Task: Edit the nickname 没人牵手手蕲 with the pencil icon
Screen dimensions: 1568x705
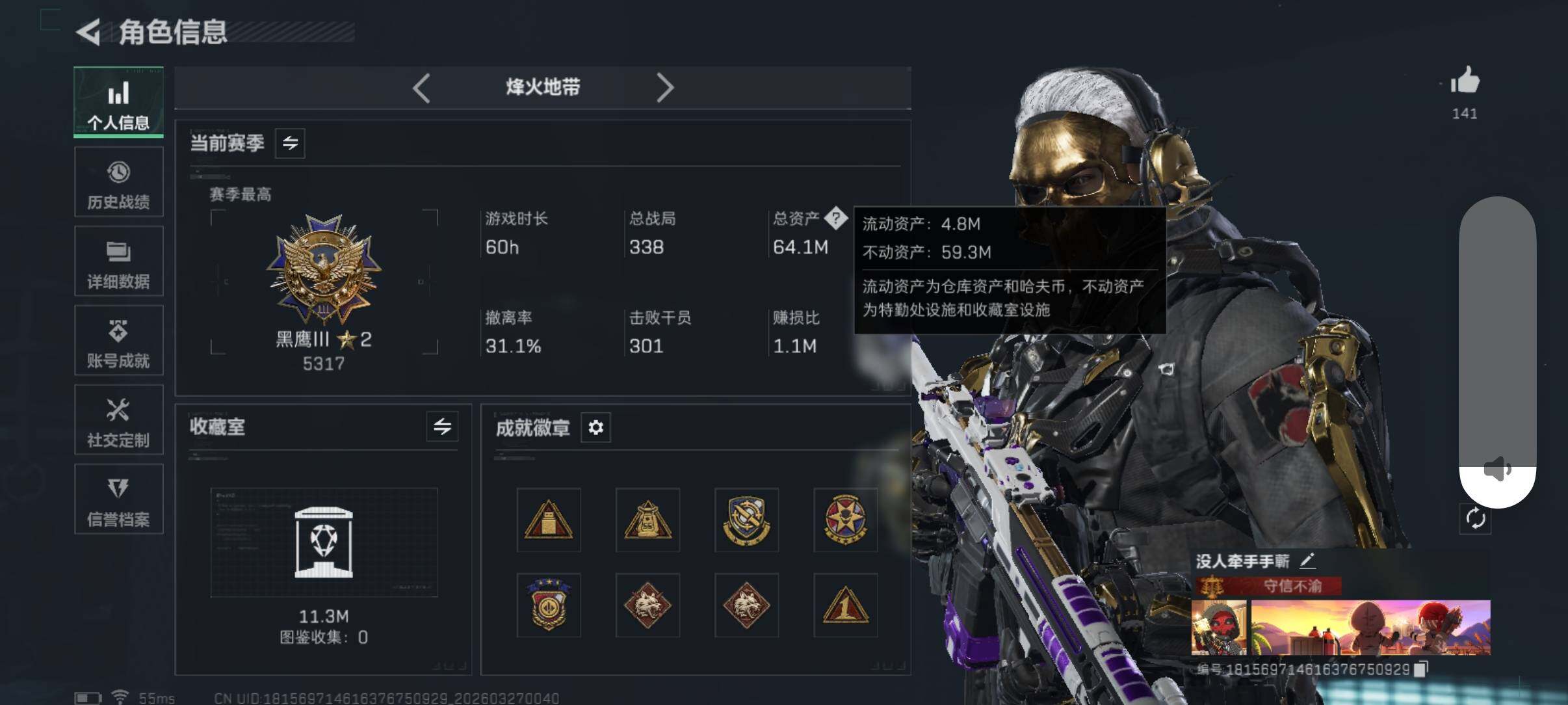Action: tap(1307, 561)
